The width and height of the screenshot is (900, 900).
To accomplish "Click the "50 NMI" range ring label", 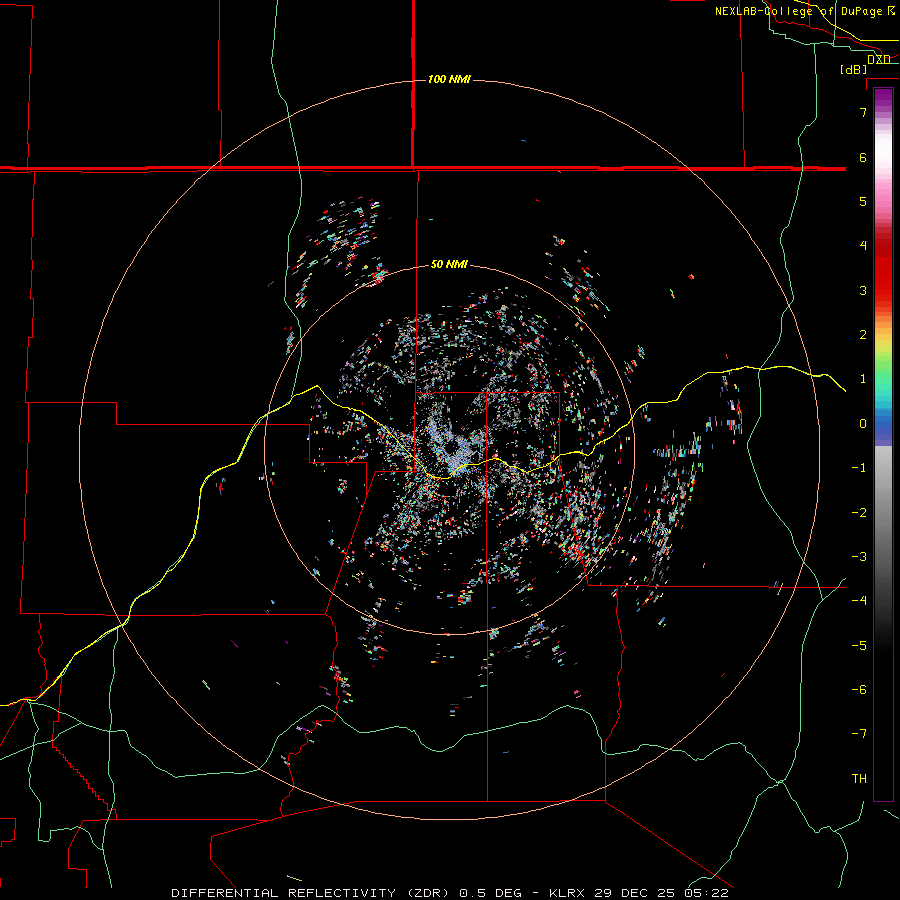I will (x=449, y=264).
